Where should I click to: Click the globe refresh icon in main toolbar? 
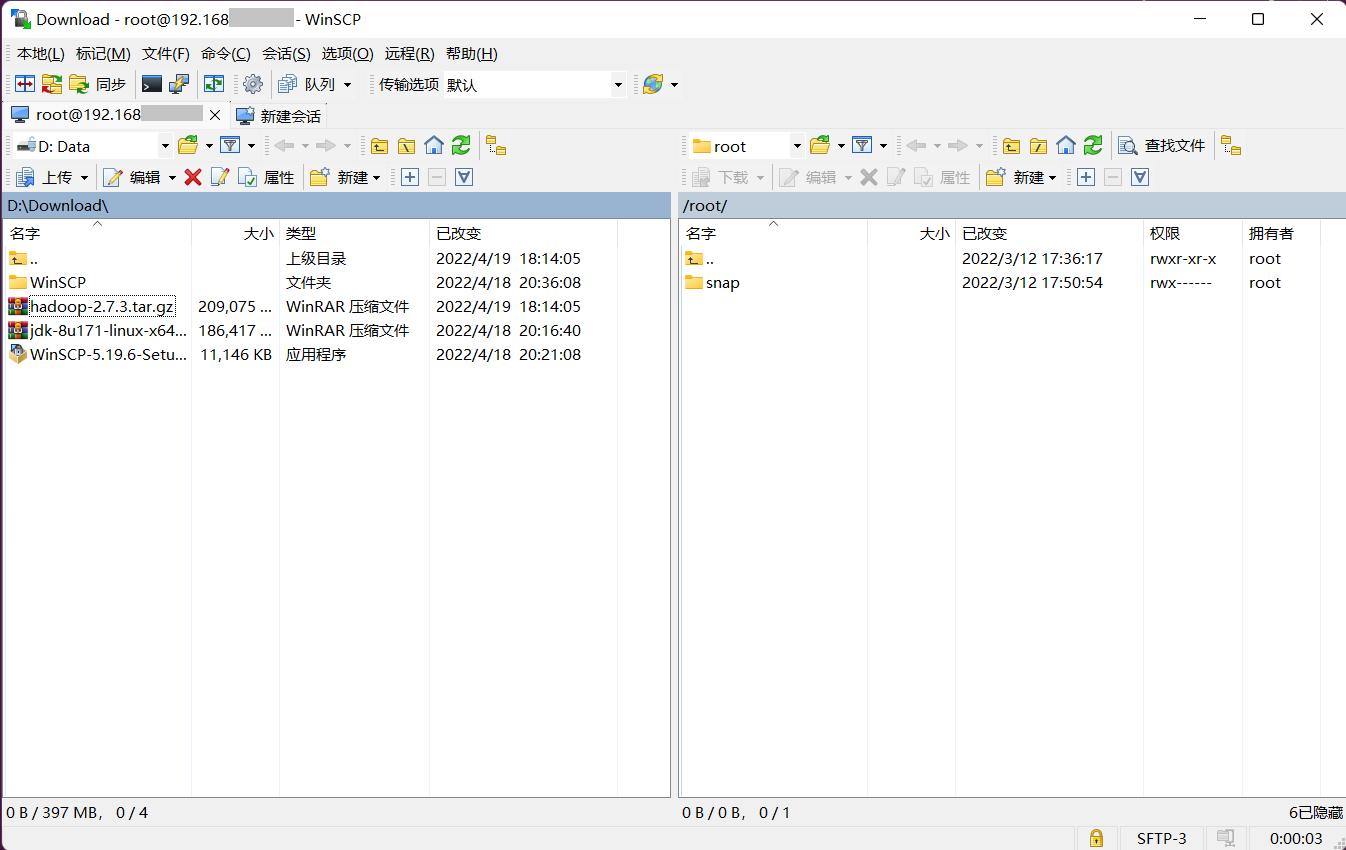653,85
